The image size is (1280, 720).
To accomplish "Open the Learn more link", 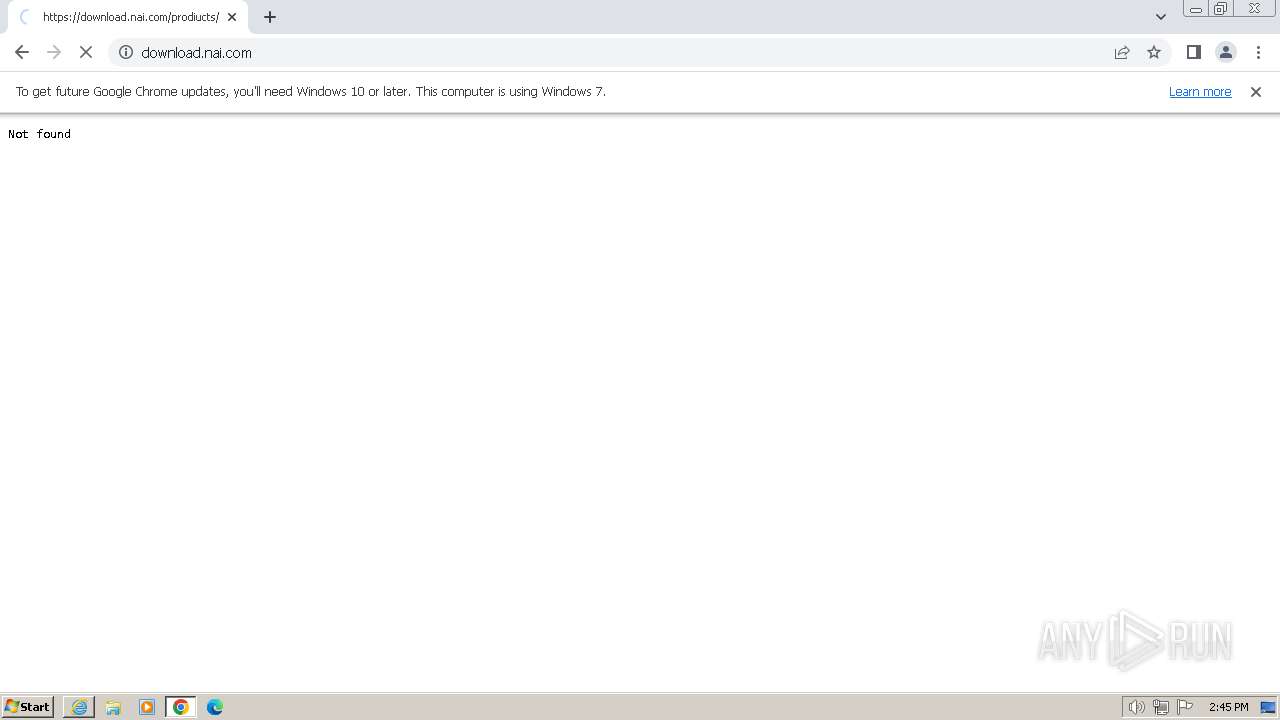I will pos(1200,91).
